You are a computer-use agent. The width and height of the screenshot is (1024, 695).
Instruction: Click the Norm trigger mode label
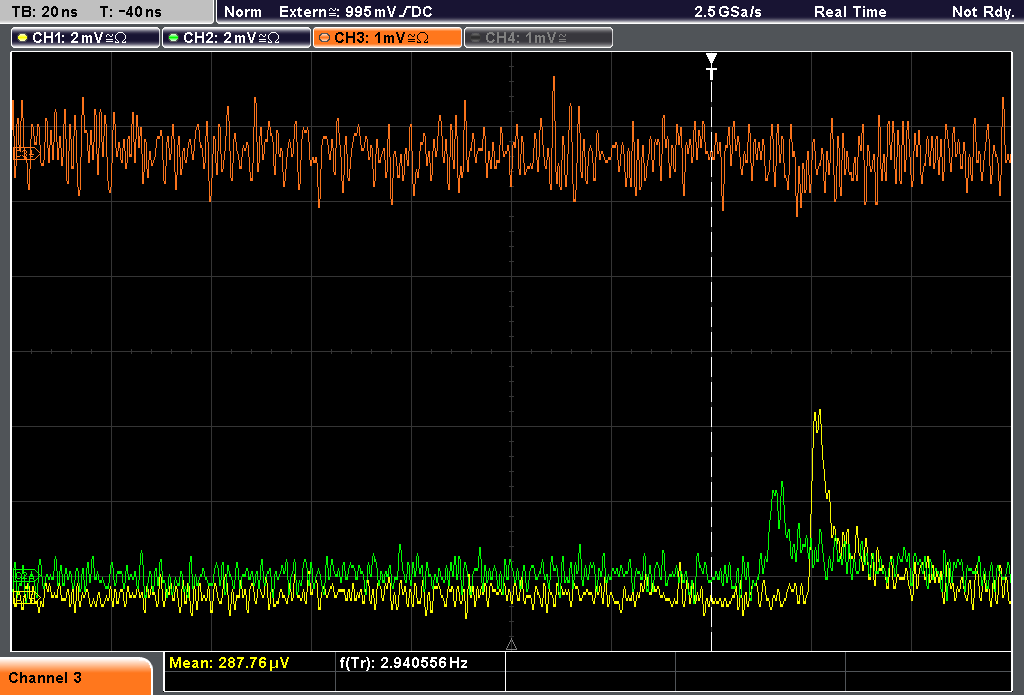pos(242,12)
